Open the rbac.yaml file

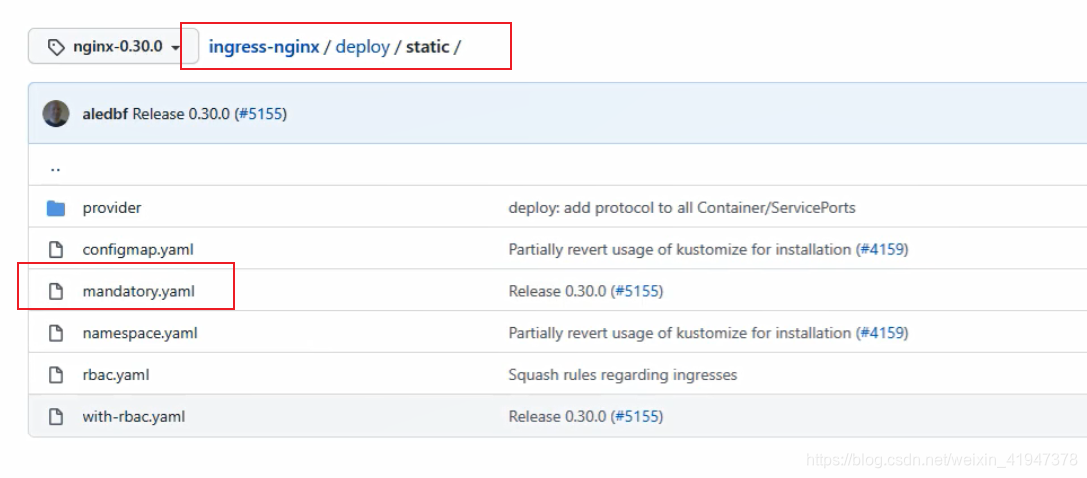(x=116, y=375)
